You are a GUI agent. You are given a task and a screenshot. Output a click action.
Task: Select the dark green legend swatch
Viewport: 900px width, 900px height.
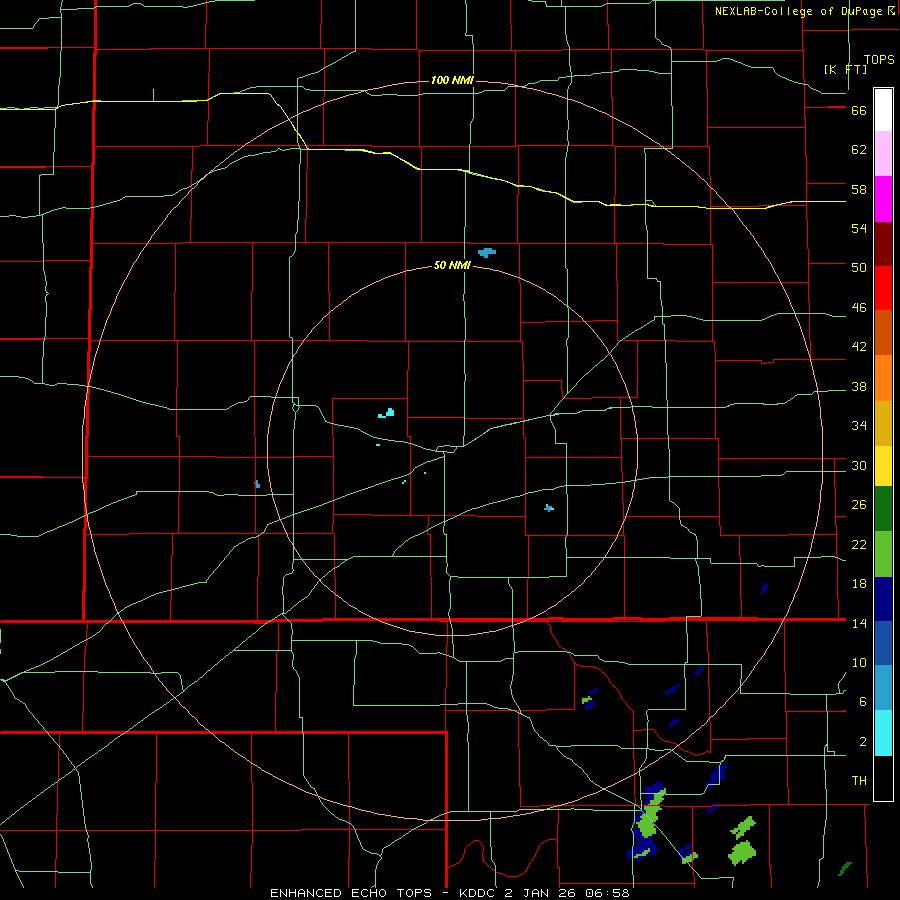tap(883, 509)
